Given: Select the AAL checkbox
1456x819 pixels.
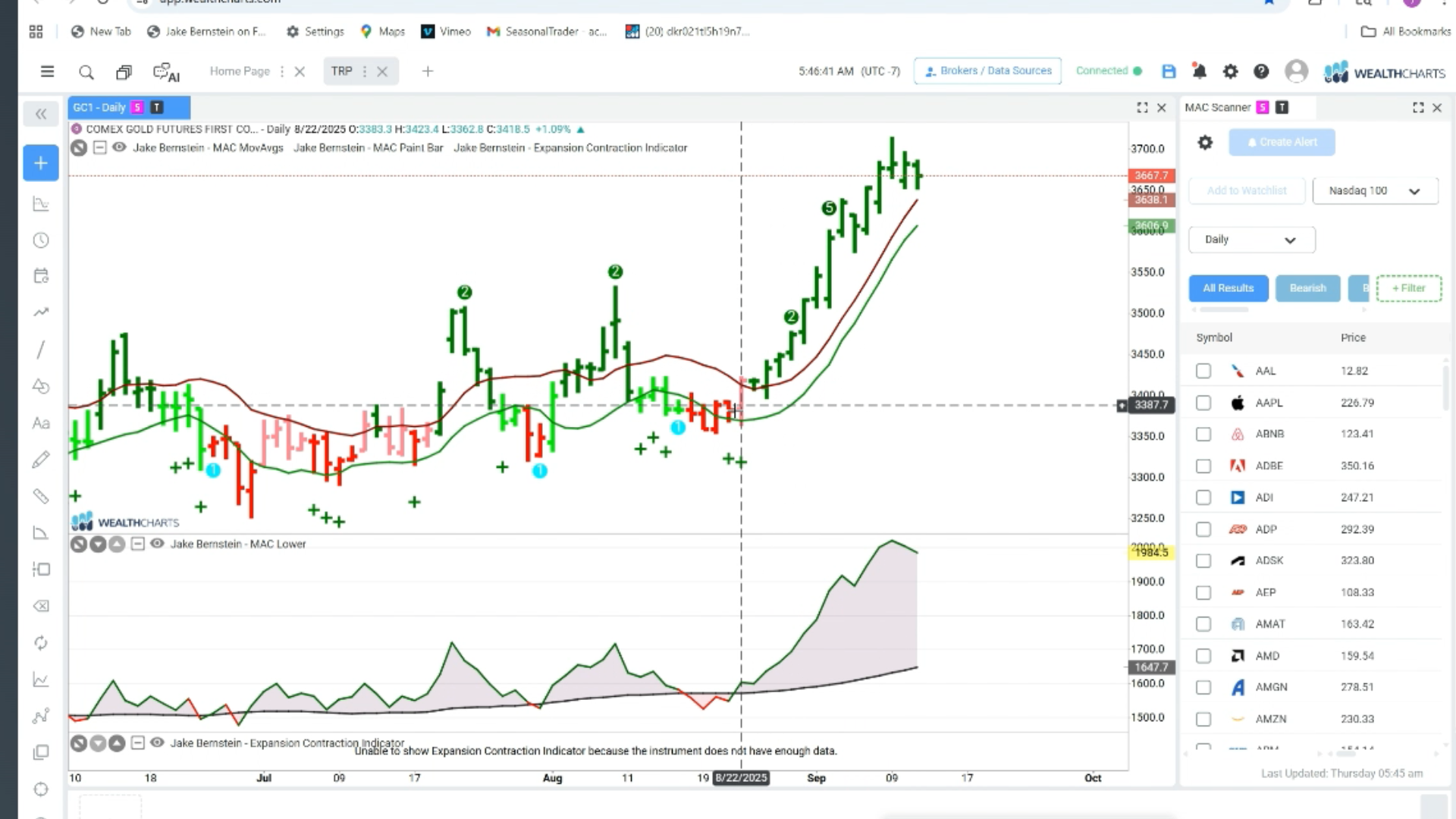Looking at the screenshot, I should (x=1203, y=371).
